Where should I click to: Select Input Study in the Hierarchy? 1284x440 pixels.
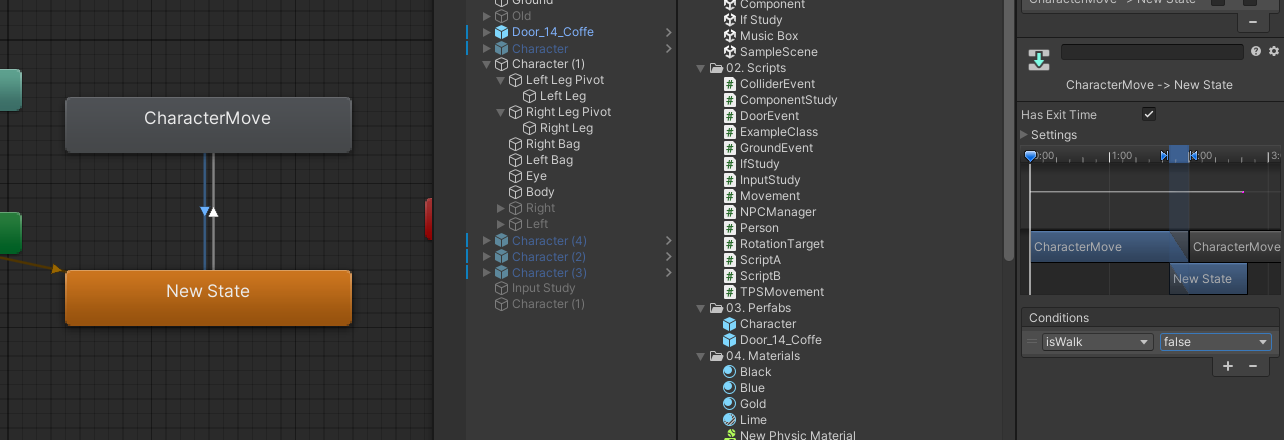[544, 288]
